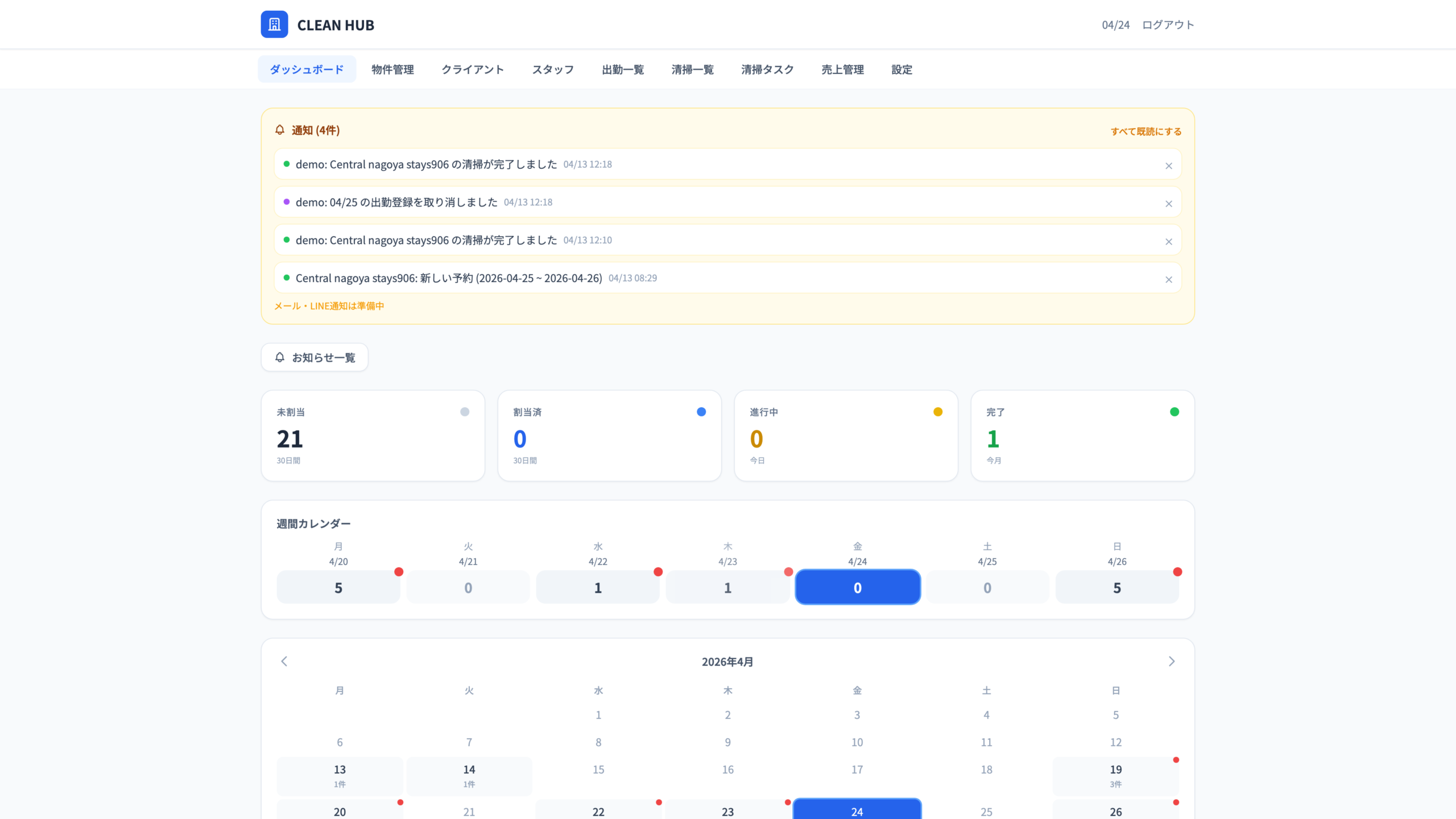Open the 未割当 21 card
Viewport: 1456px width, 819px height.
[373, 436]
